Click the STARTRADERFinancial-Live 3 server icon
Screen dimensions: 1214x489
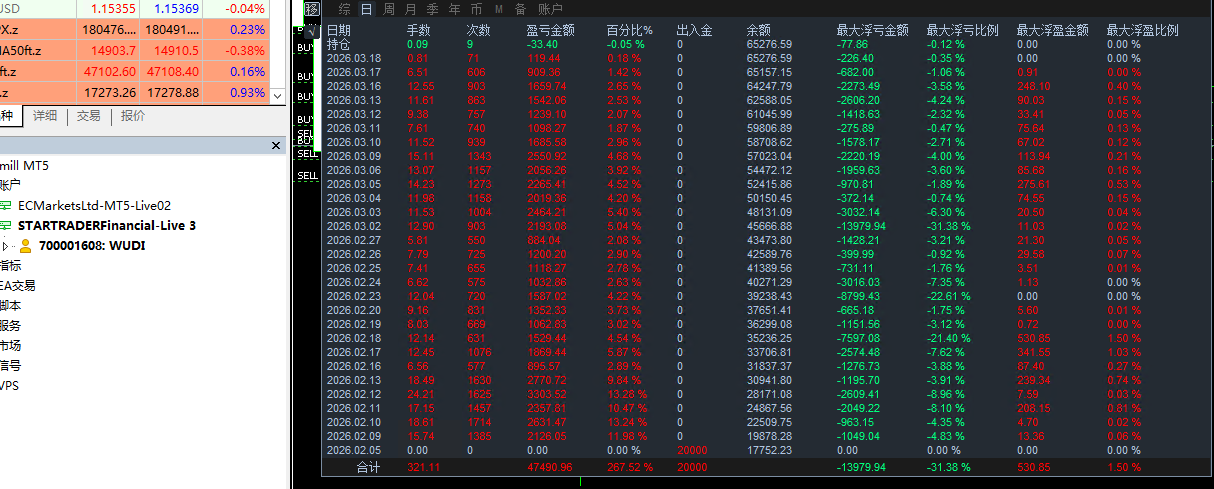click(x=5, y=225)
